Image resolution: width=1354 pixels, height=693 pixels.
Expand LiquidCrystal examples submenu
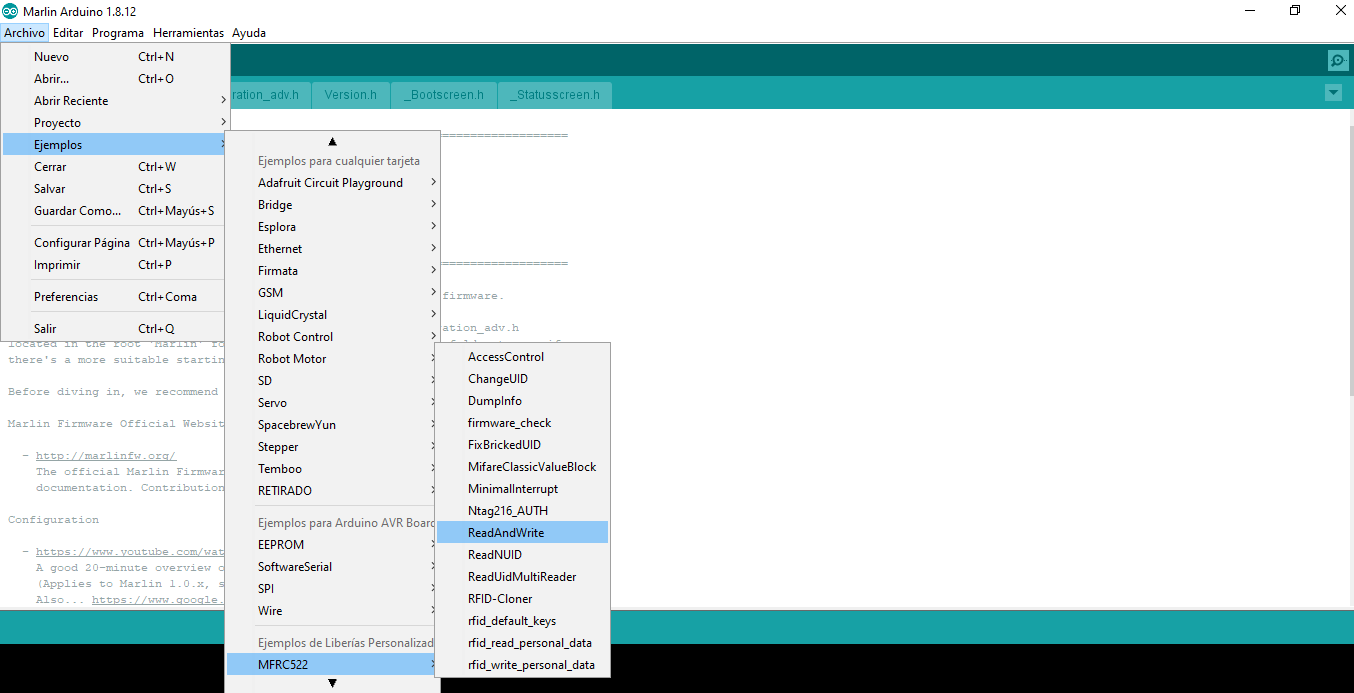click(333, 315)
